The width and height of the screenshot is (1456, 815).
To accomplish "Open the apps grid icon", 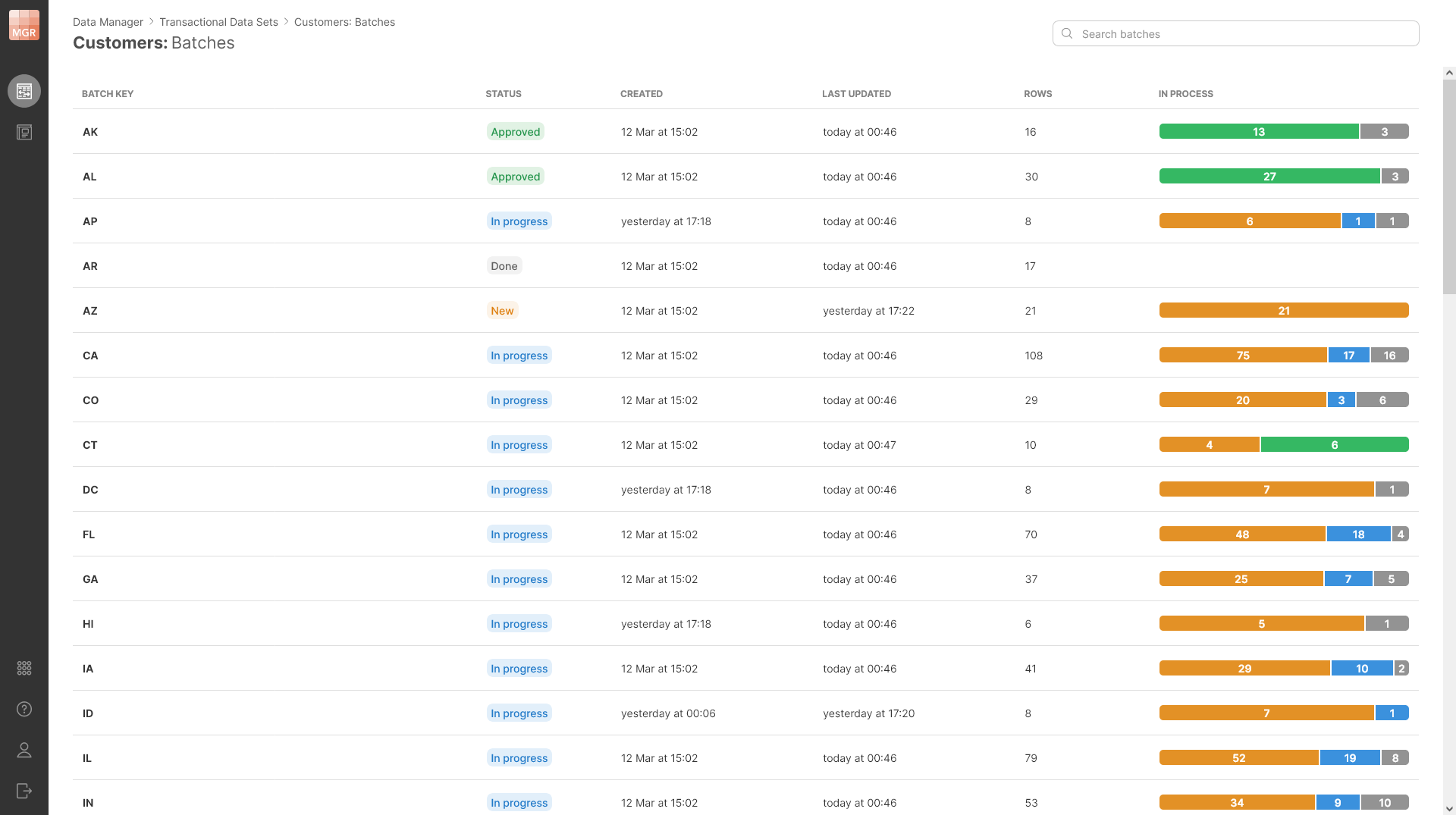I will (x=24, y=668).
